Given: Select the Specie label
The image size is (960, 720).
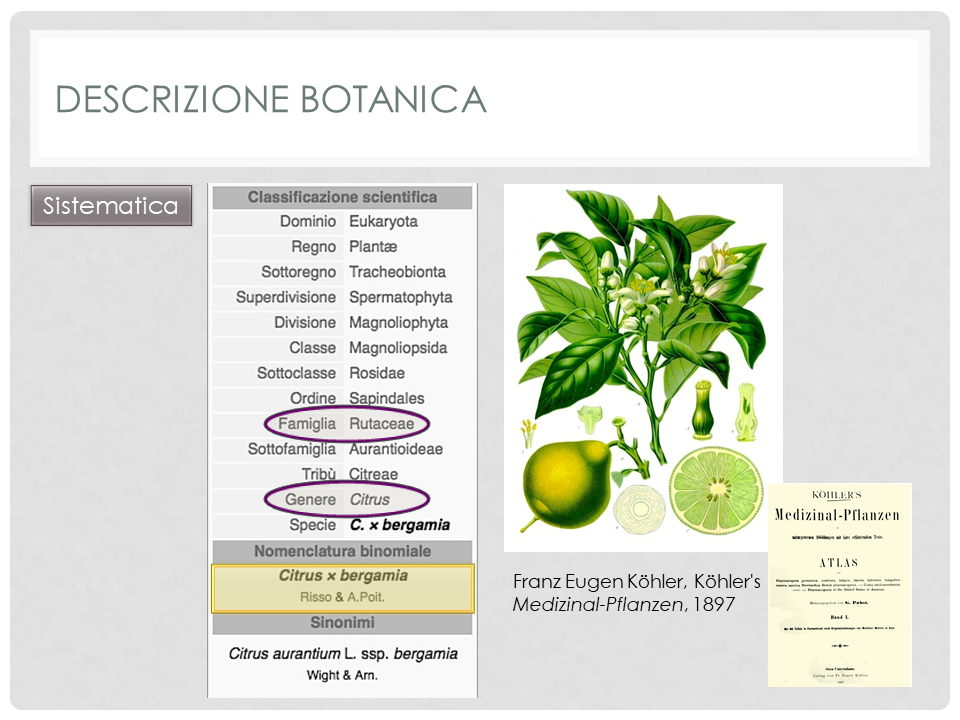Looking at the screenshot, I should point(313,525).
